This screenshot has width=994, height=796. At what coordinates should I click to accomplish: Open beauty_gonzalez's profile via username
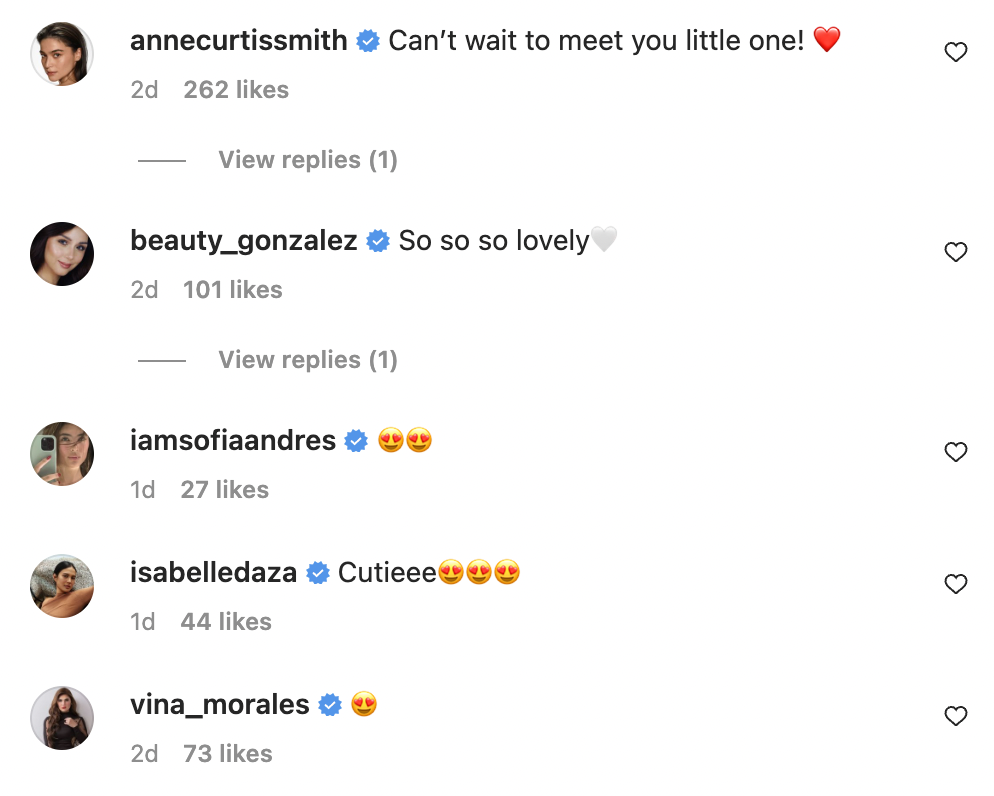point(245,241)
